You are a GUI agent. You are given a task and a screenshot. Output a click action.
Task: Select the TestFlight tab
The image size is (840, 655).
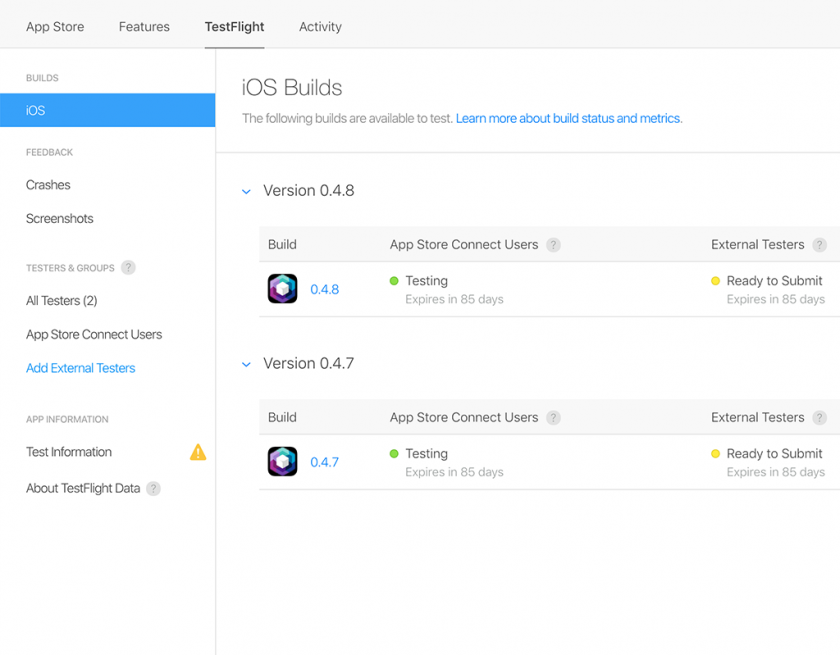pyautogui.click(x=235, y=27)
